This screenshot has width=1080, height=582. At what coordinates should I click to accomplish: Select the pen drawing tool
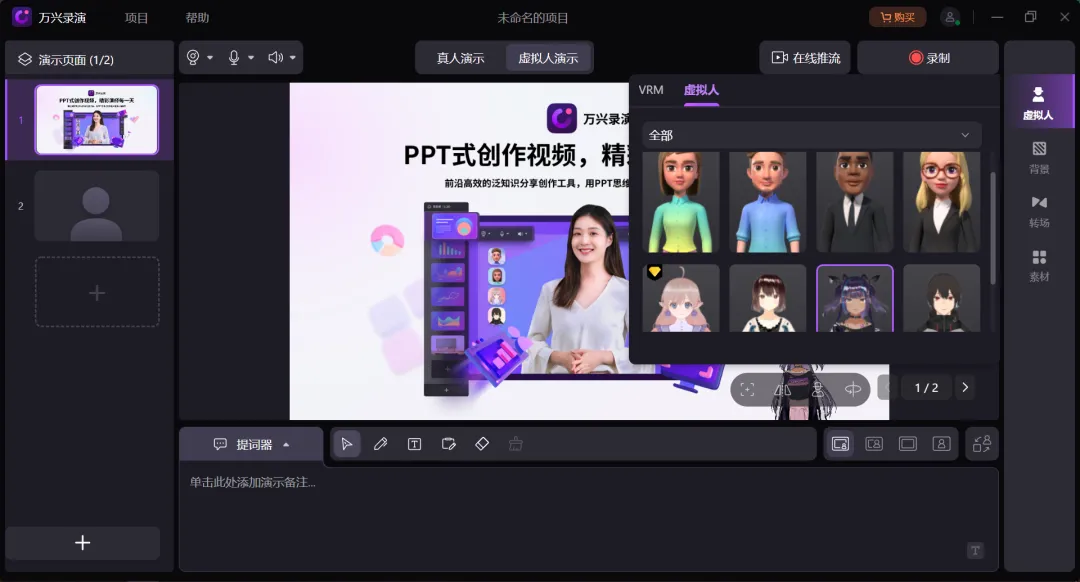point(380,444)
